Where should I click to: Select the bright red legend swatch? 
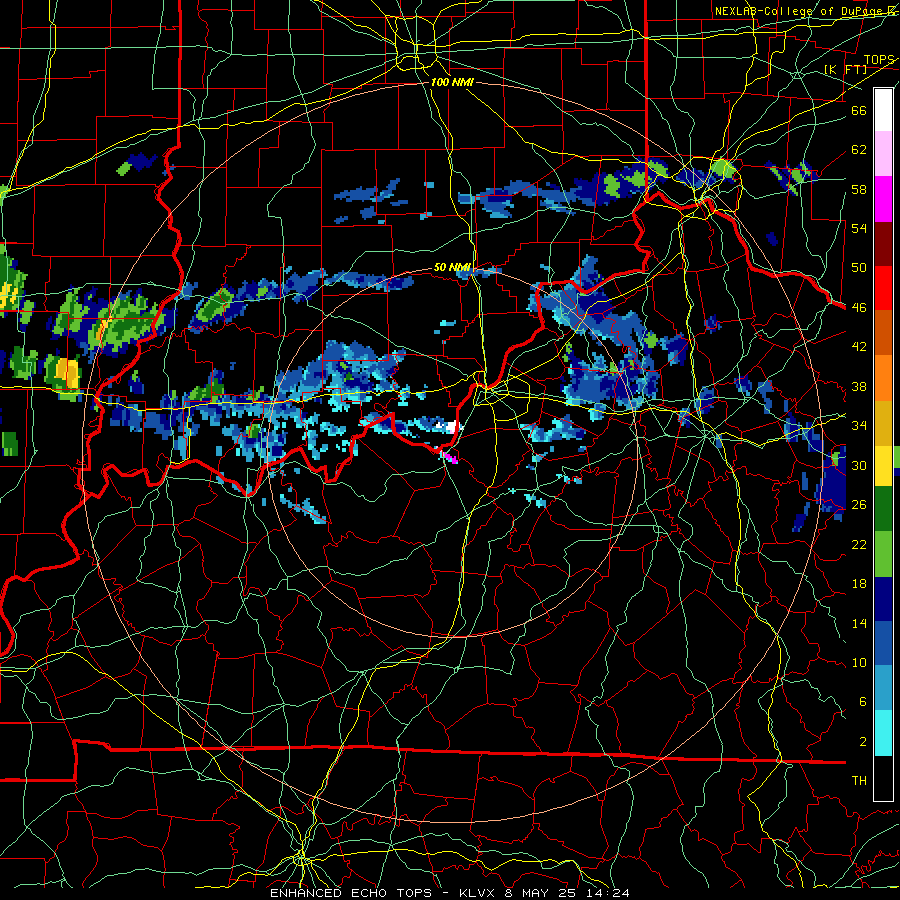[883, 288]
